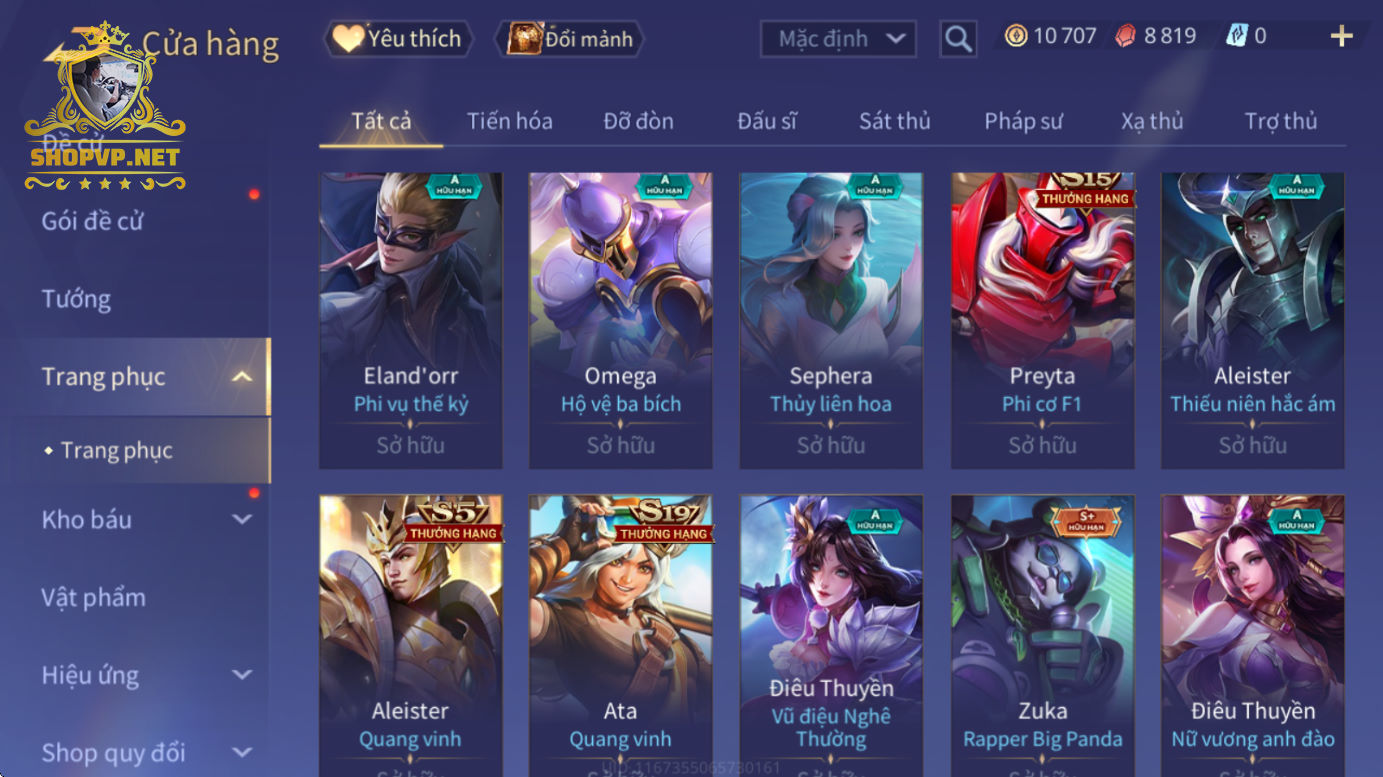Open the Yêu thích heart favorites
Screen dimensions: 1383x777
397,39
